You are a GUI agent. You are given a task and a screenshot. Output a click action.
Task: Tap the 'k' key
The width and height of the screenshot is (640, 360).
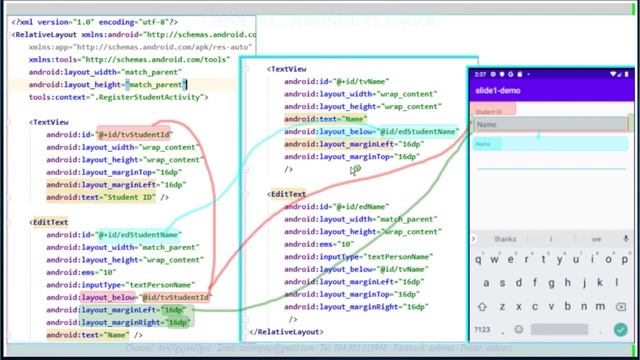pyautogui.click(x=600, y=282)
